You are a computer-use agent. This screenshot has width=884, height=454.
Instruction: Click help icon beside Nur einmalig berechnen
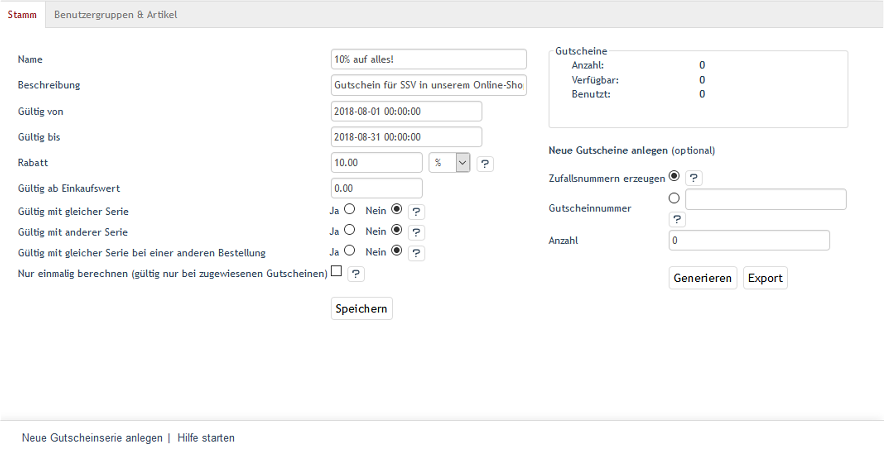point(355,273)
